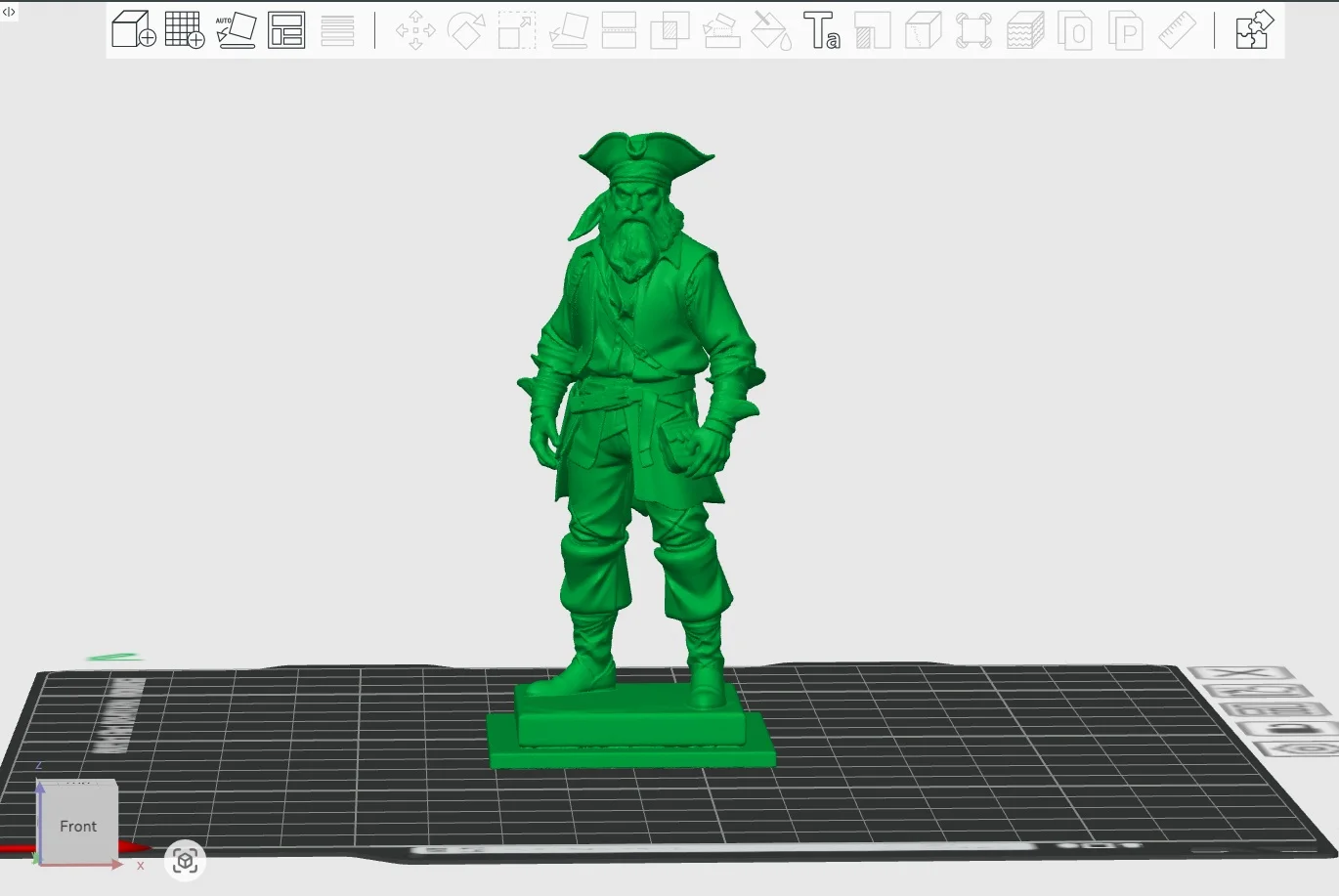Select the Rotate tool
This screenshot has width=1339, height=896.
click(466, 30)
